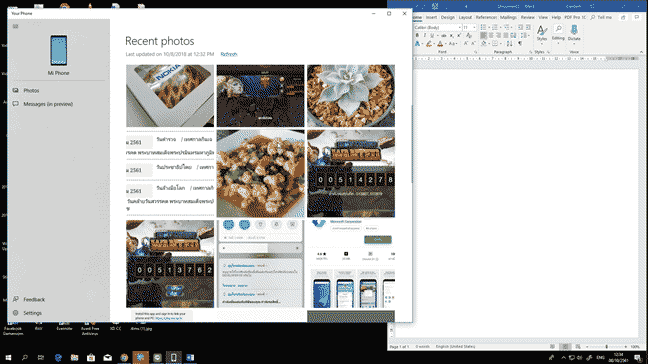
Task: Open the Change Case dropdown
Action: coord(453,43)
